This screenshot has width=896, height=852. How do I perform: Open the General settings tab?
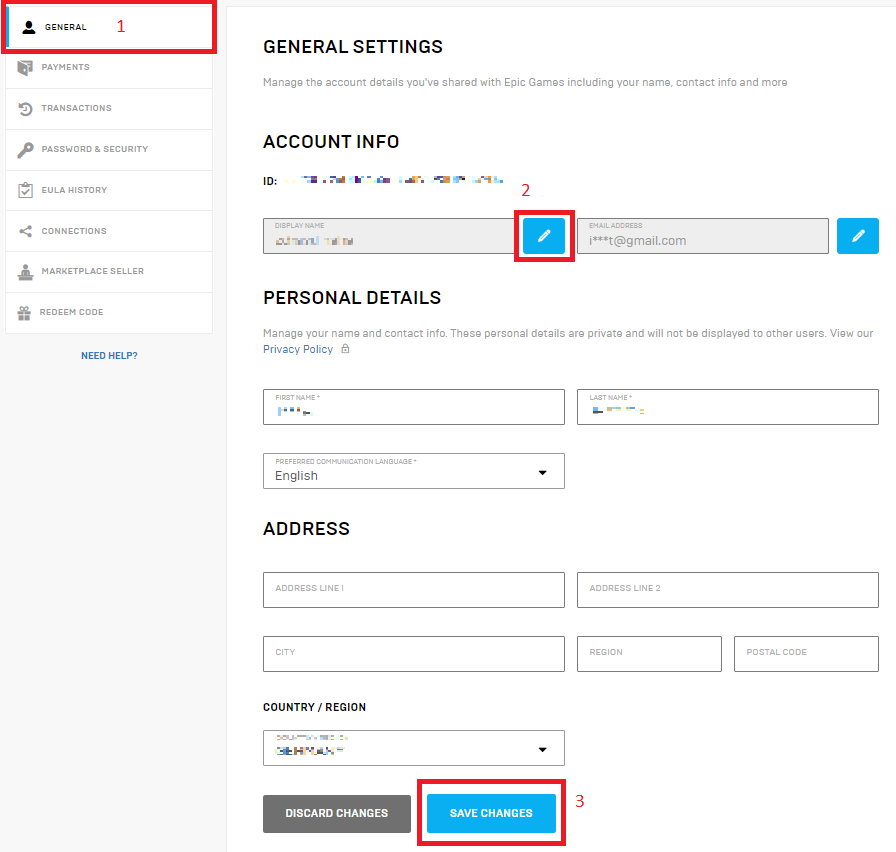pos(66,27)
